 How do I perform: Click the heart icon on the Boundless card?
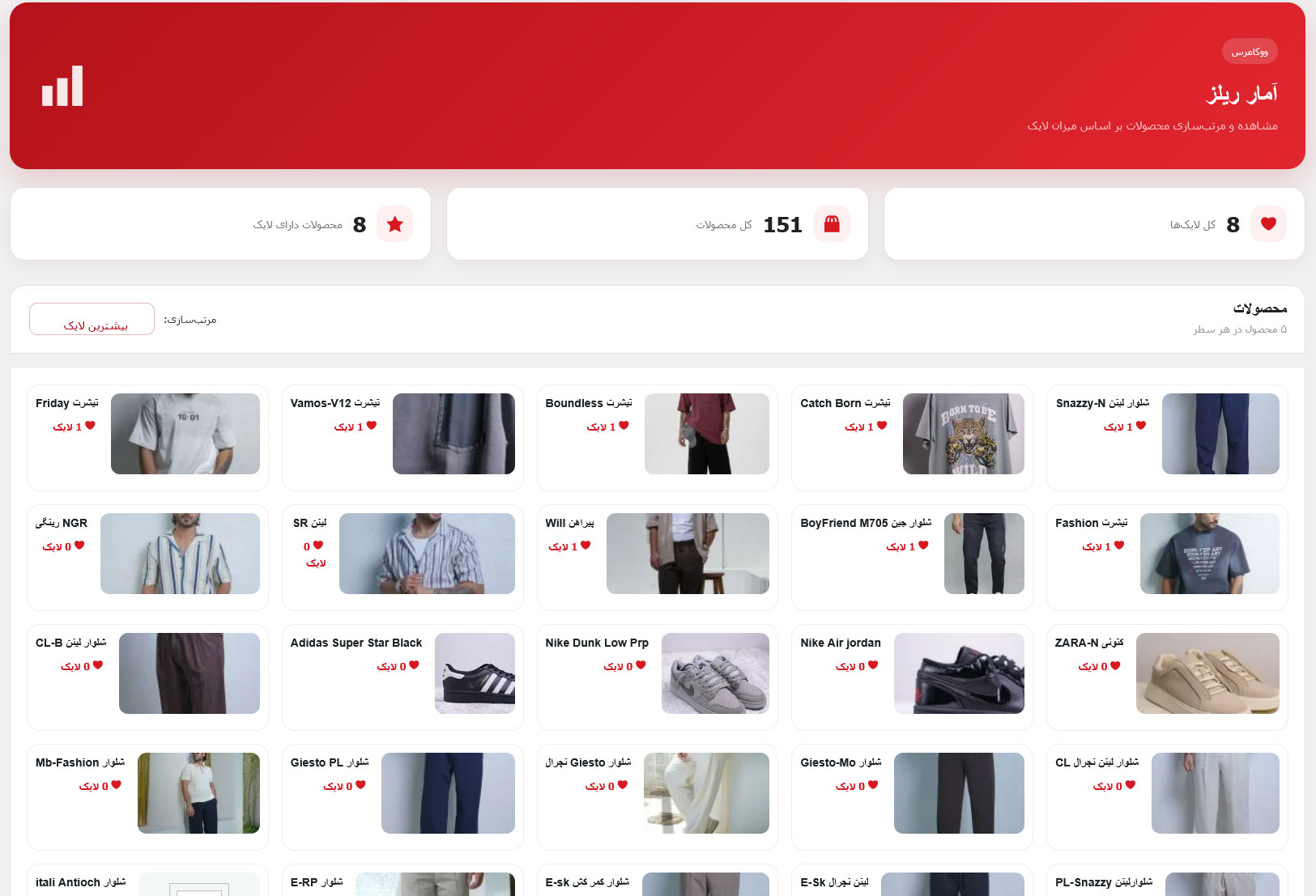[624, 426]
